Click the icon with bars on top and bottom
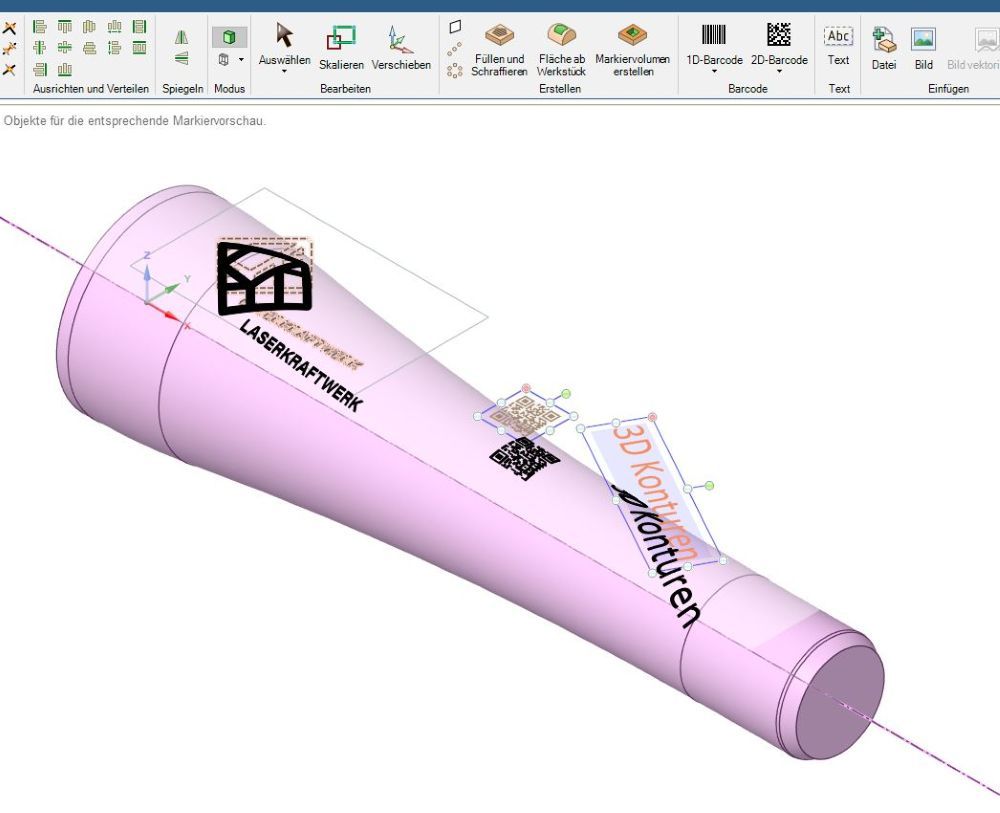 (139, 48)
